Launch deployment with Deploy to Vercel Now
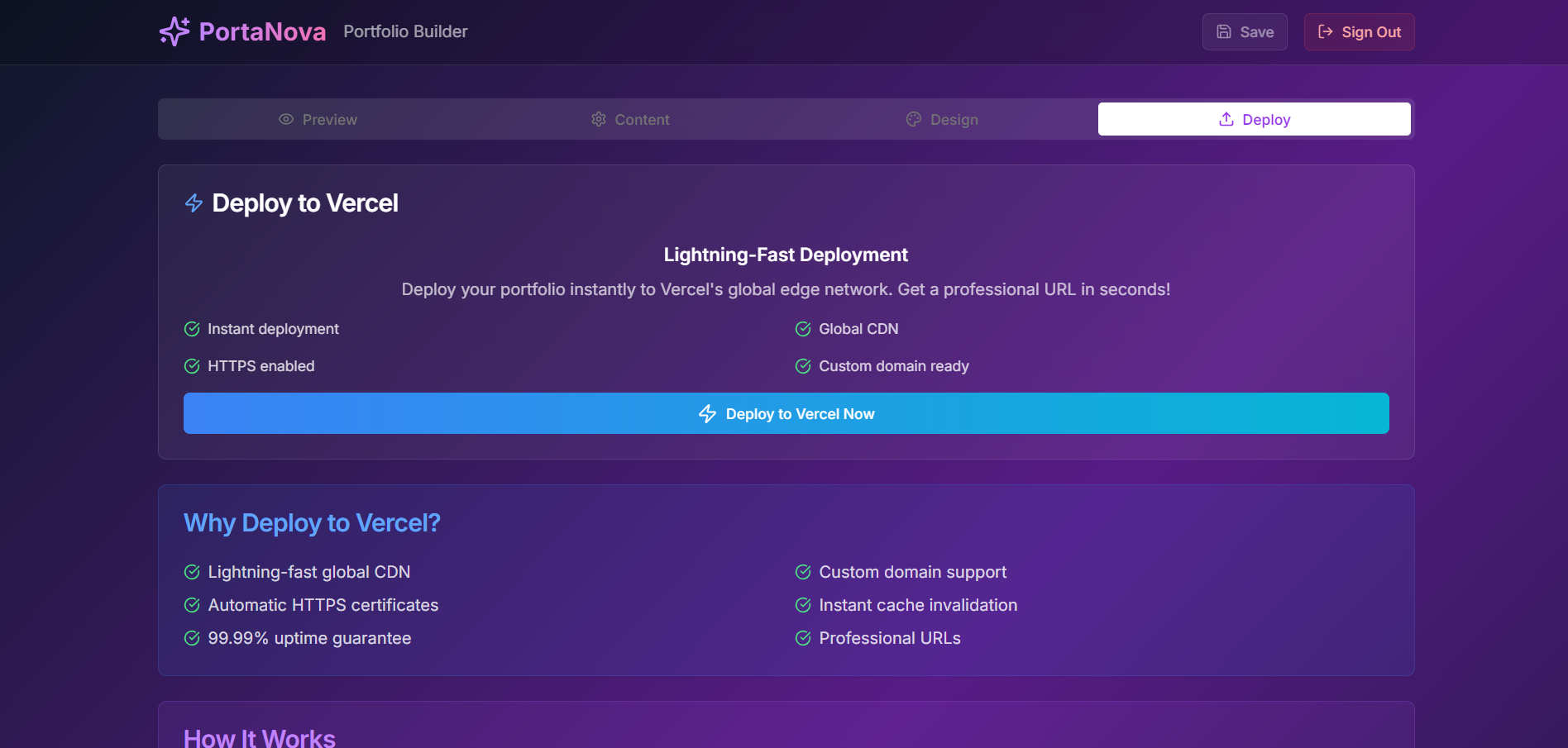Viewport: 1568px width, 748px height. coord(786,413)
